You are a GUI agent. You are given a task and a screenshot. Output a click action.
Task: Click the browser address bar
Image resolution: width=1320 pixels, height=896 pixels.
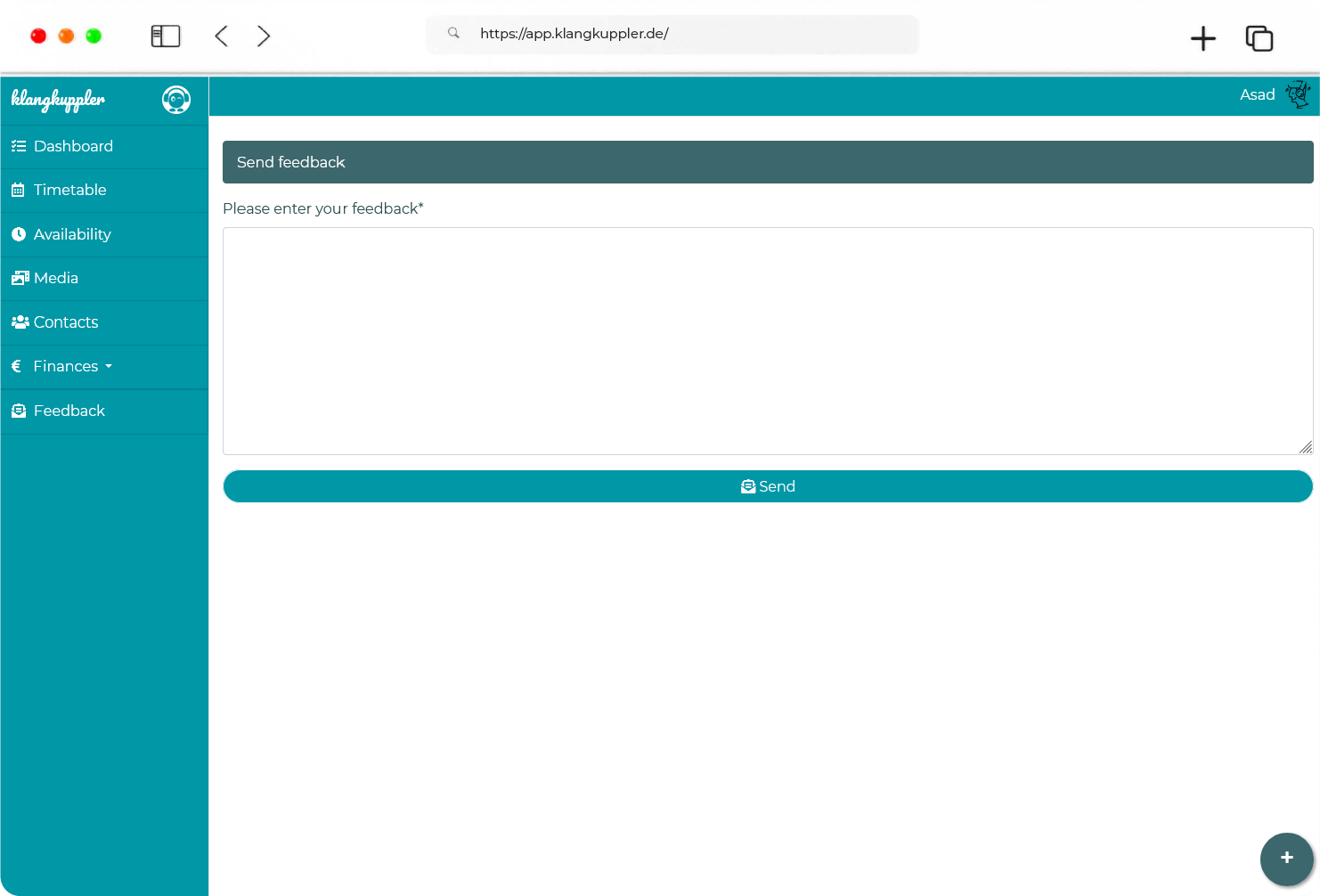[x=672, y=34]
